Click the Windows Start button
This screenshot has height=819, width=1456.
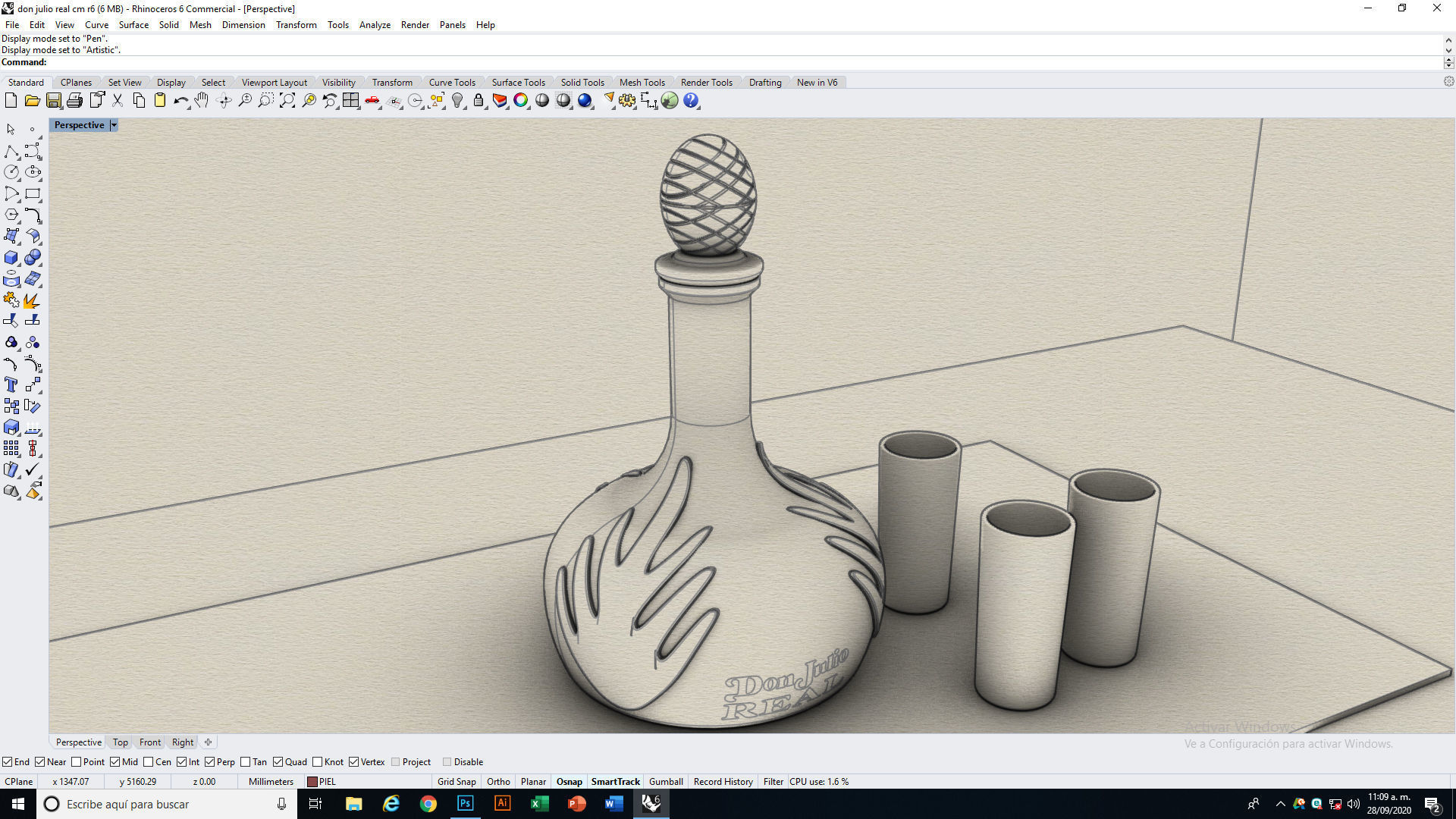[x=18, y=804]
